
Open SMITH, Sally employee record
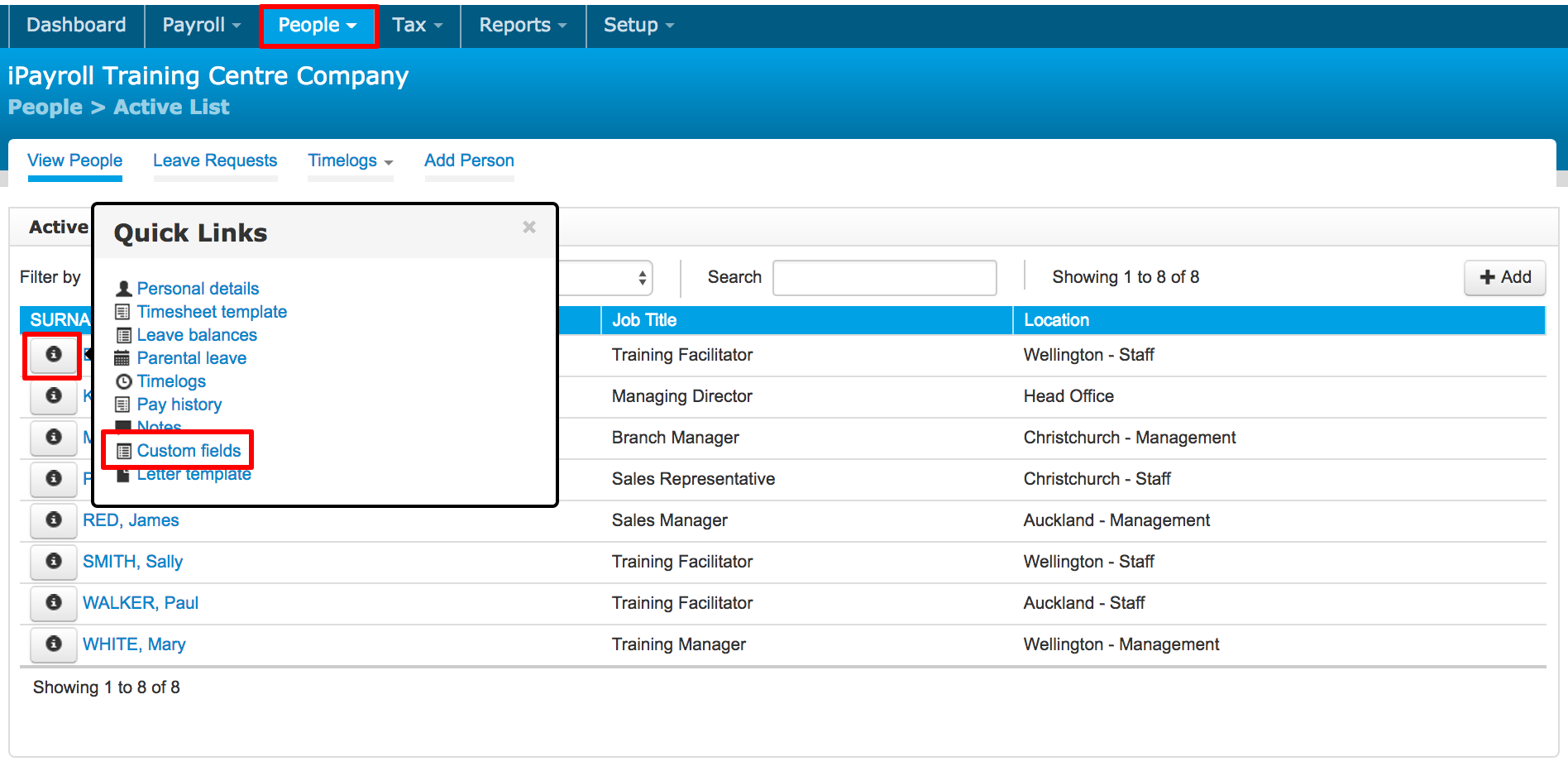(x=132, y=562)
